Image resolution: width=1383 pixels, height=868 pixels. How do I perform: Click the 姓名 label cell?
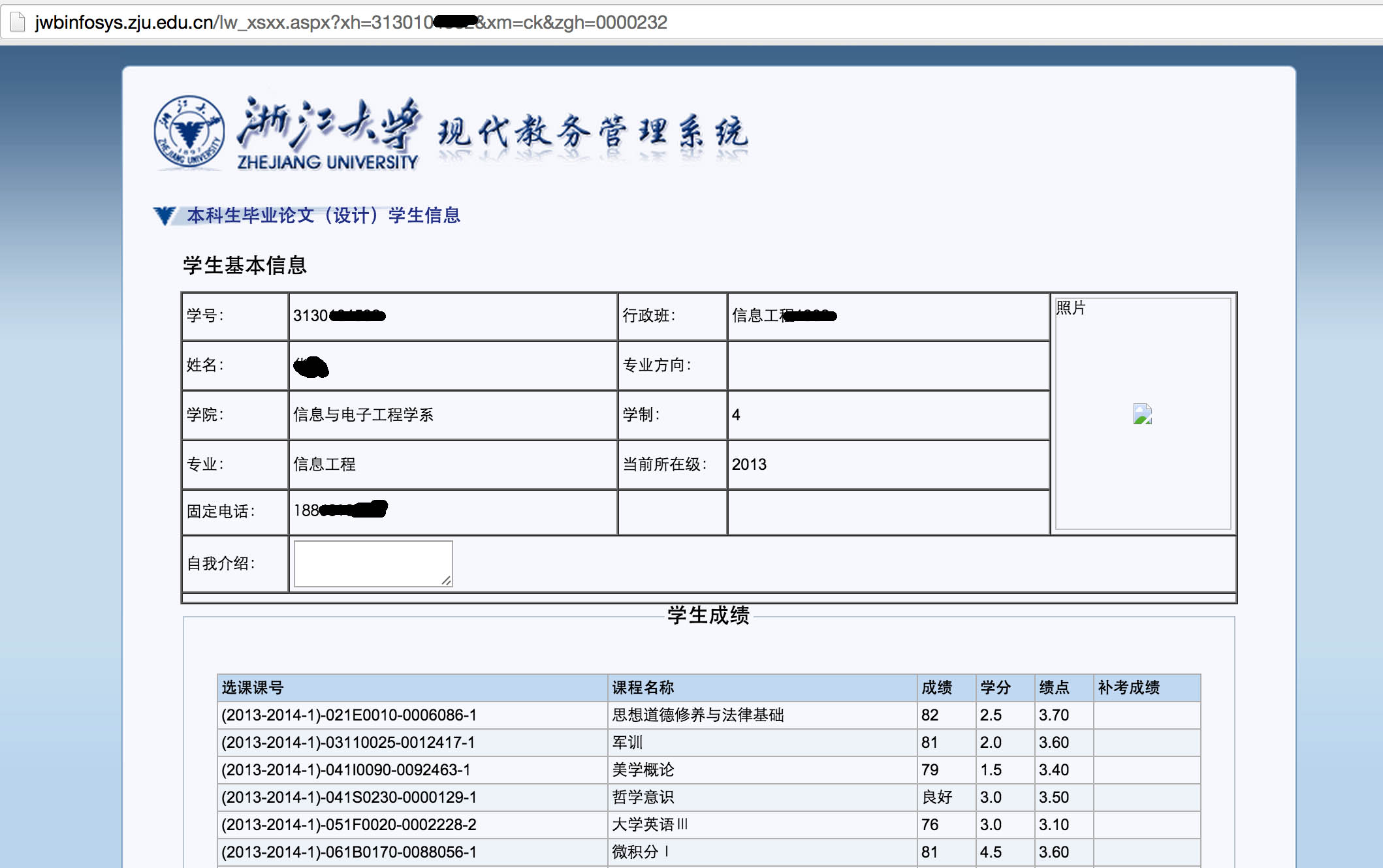(x=235, y=365)
